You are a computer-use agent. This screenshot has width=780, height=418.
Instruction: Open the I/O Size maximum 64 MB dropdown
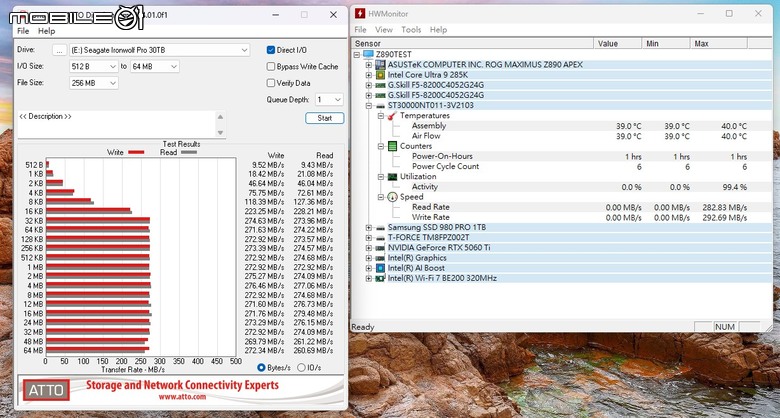coord(155,66)
